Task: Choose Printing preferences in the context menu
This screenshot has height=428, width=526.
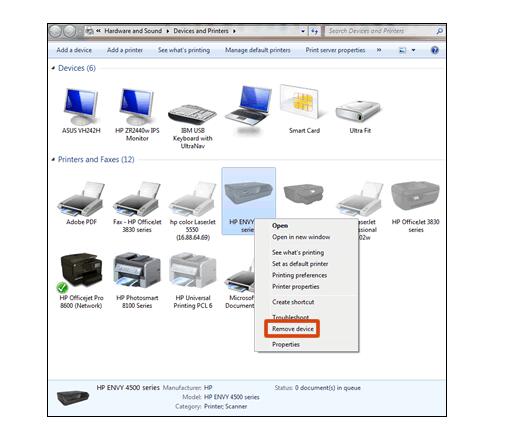Action: coord(299,275)
